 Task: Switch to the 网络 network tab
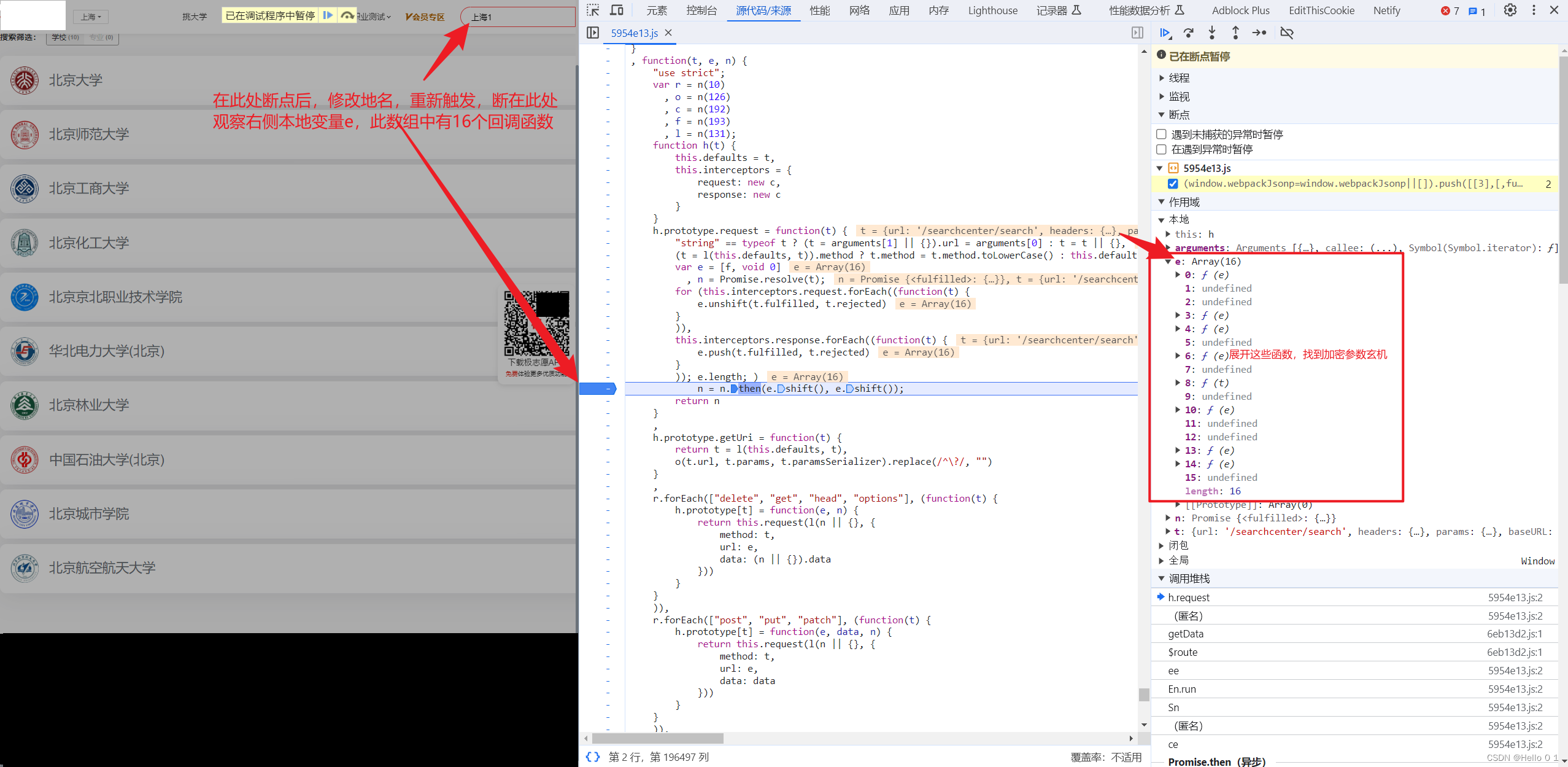[859, 10]
